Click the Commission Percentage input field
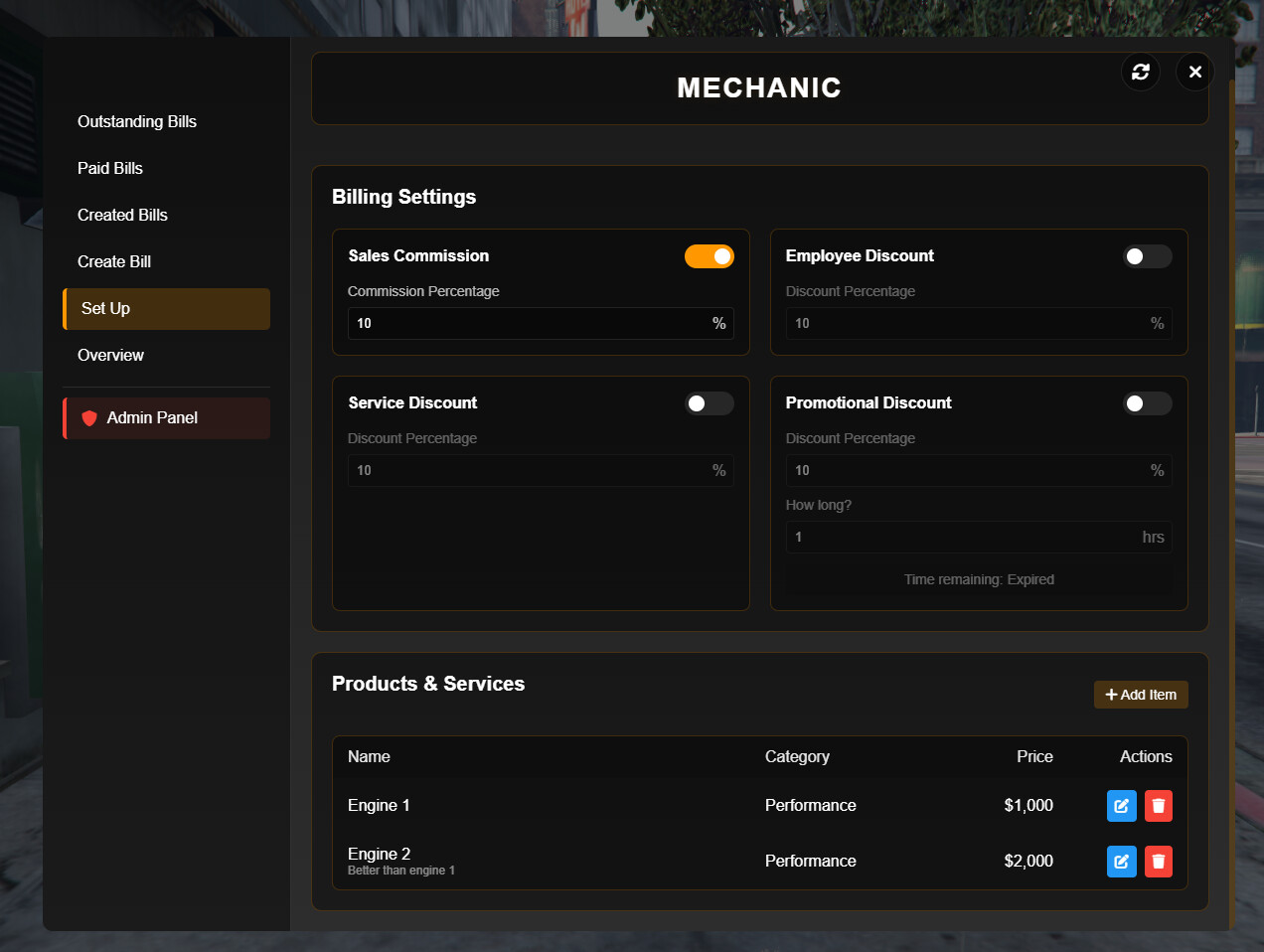Screen dimensions: 1264x952 click(x=541, y=323)
